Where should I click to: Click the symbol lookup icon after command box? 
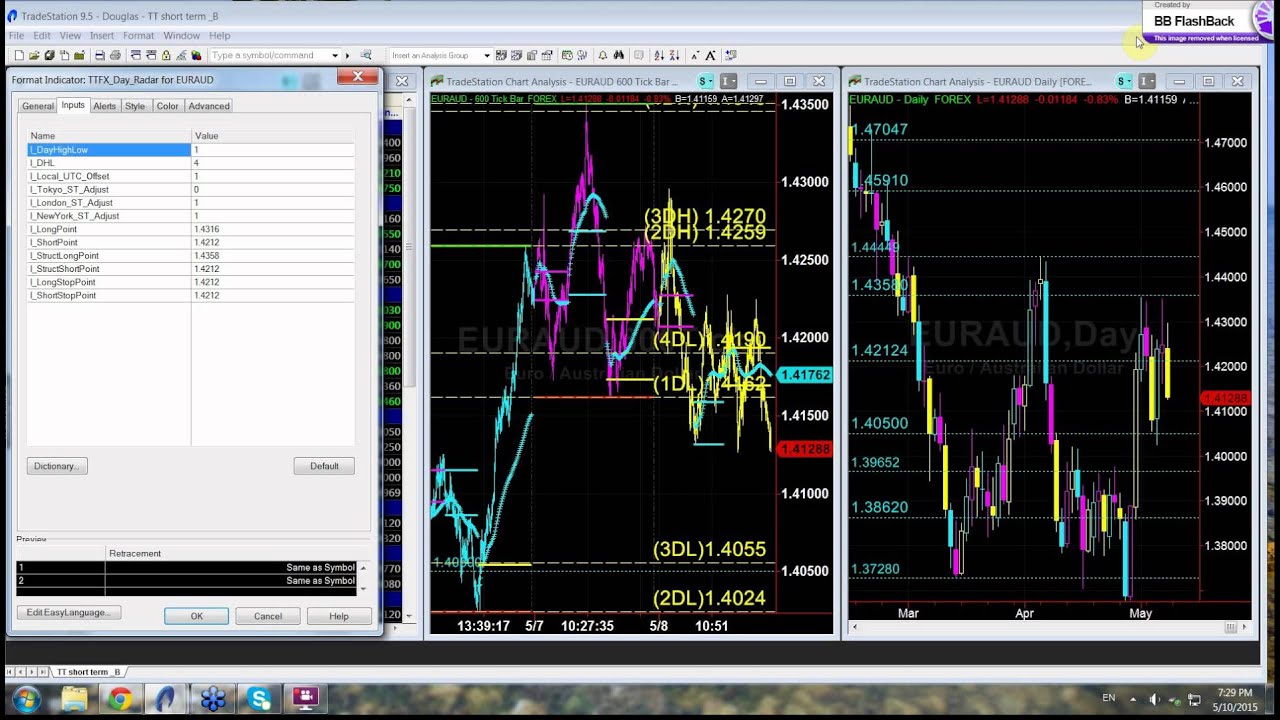[x=366, y=55]
